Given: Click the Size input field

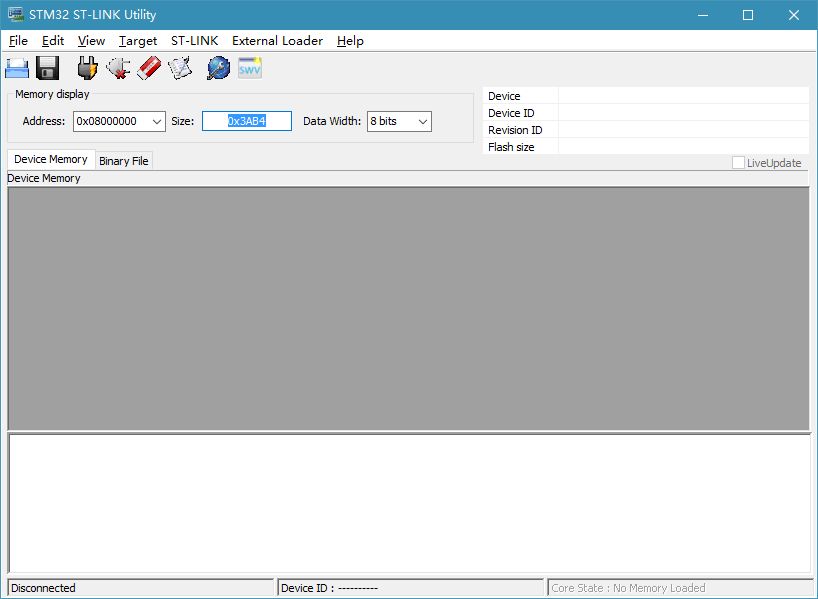Looking at the screenshot, I should point(247,121).
